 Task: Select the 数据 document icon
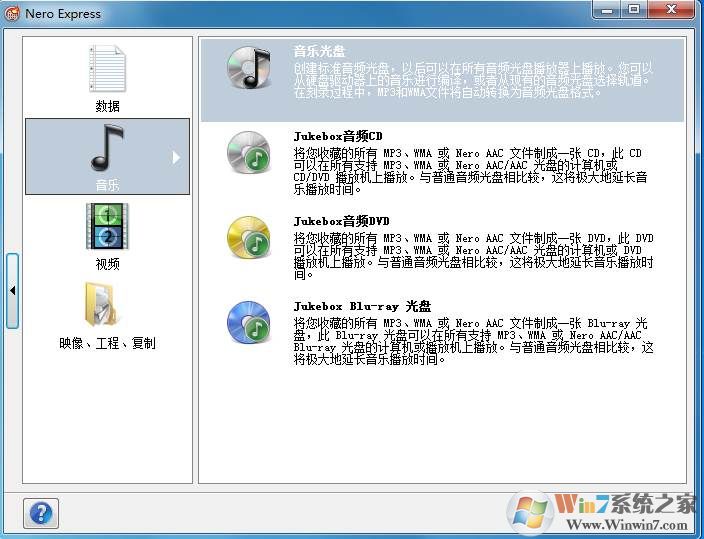pyautogui.click(x=107, y=70)
